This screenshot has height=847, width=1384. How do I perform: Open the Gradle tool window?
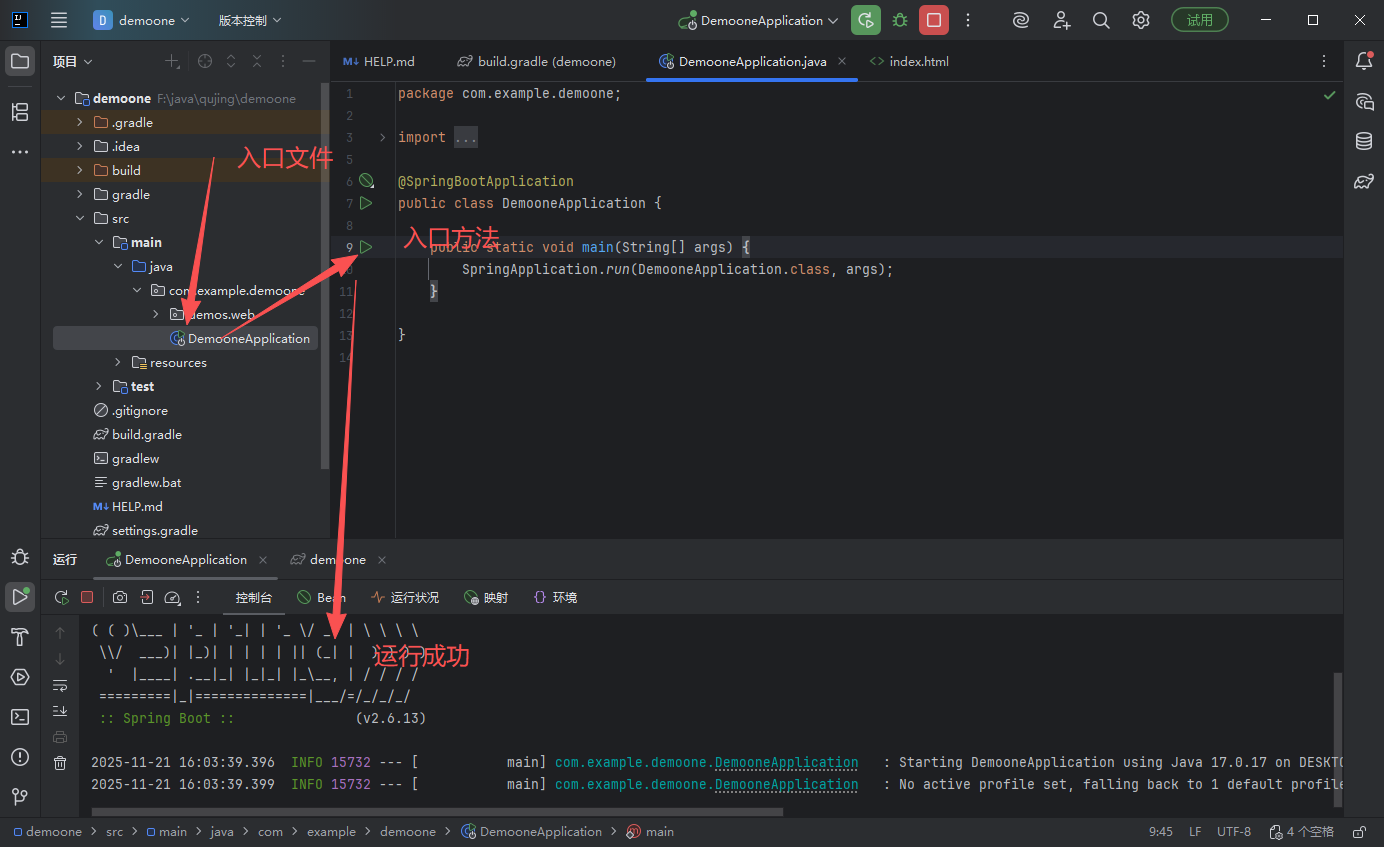[1364, 181]
